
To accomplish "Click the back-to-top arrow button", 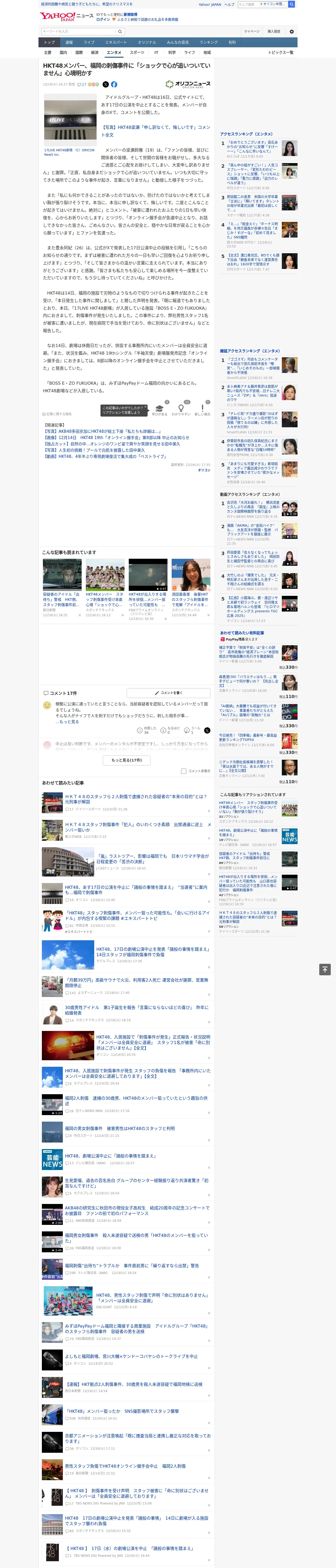I will (325, 969).
